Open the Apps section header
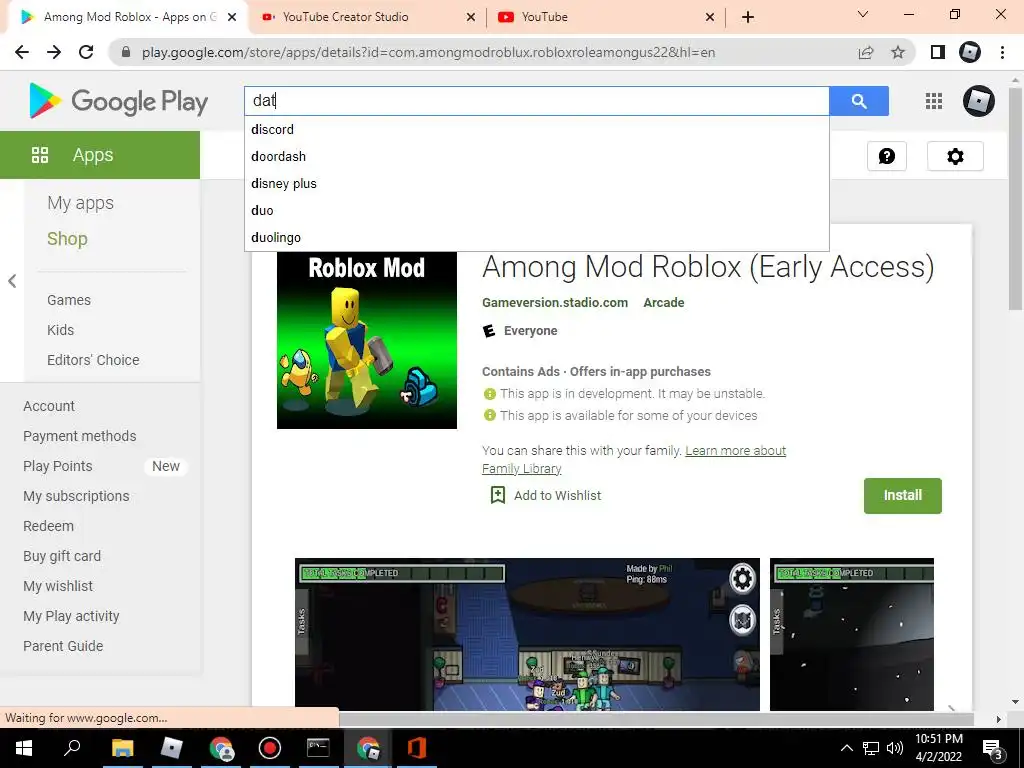 point(100,155)
